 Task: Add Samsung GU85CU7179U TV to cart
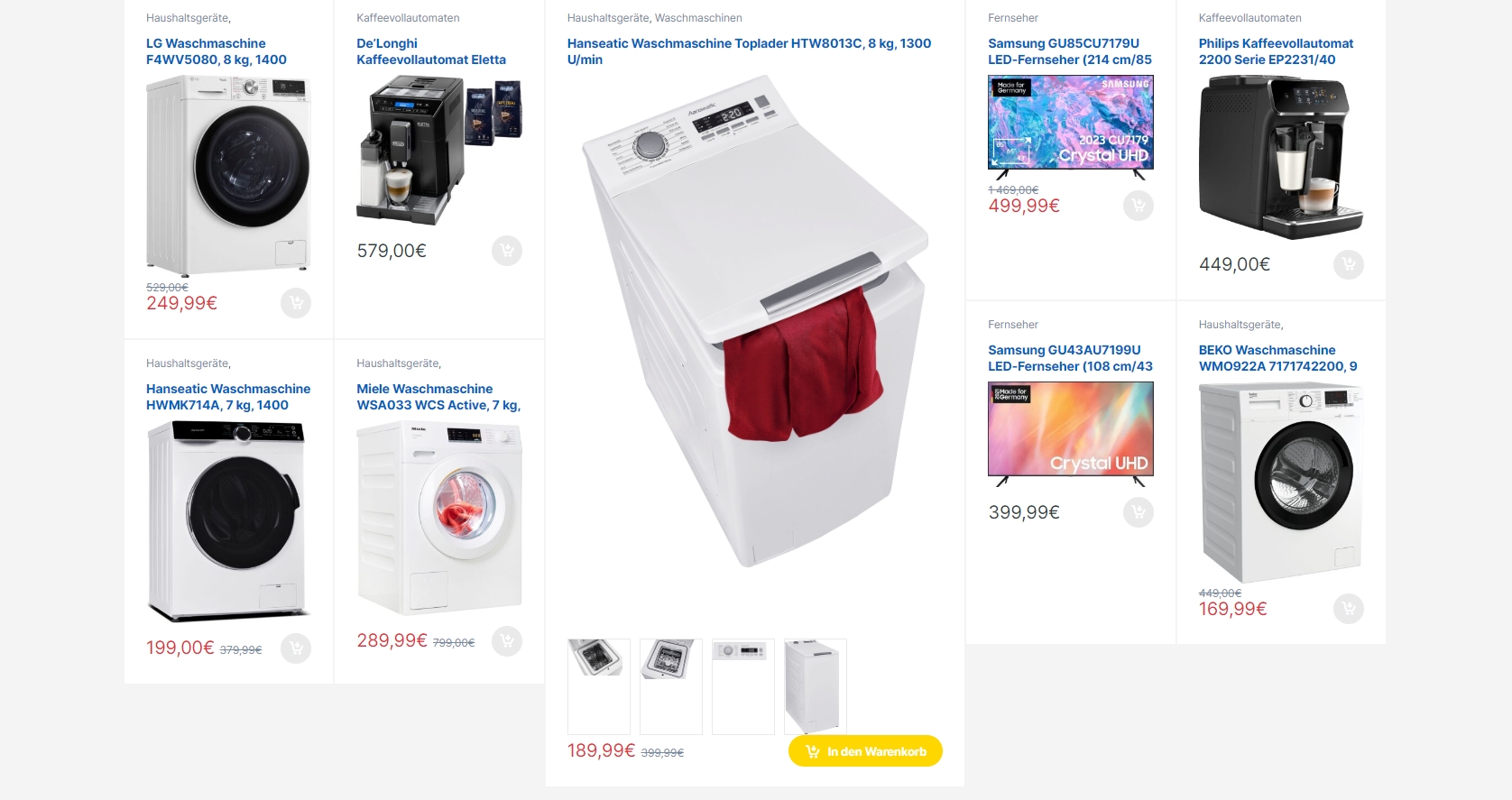[1139, 206]
